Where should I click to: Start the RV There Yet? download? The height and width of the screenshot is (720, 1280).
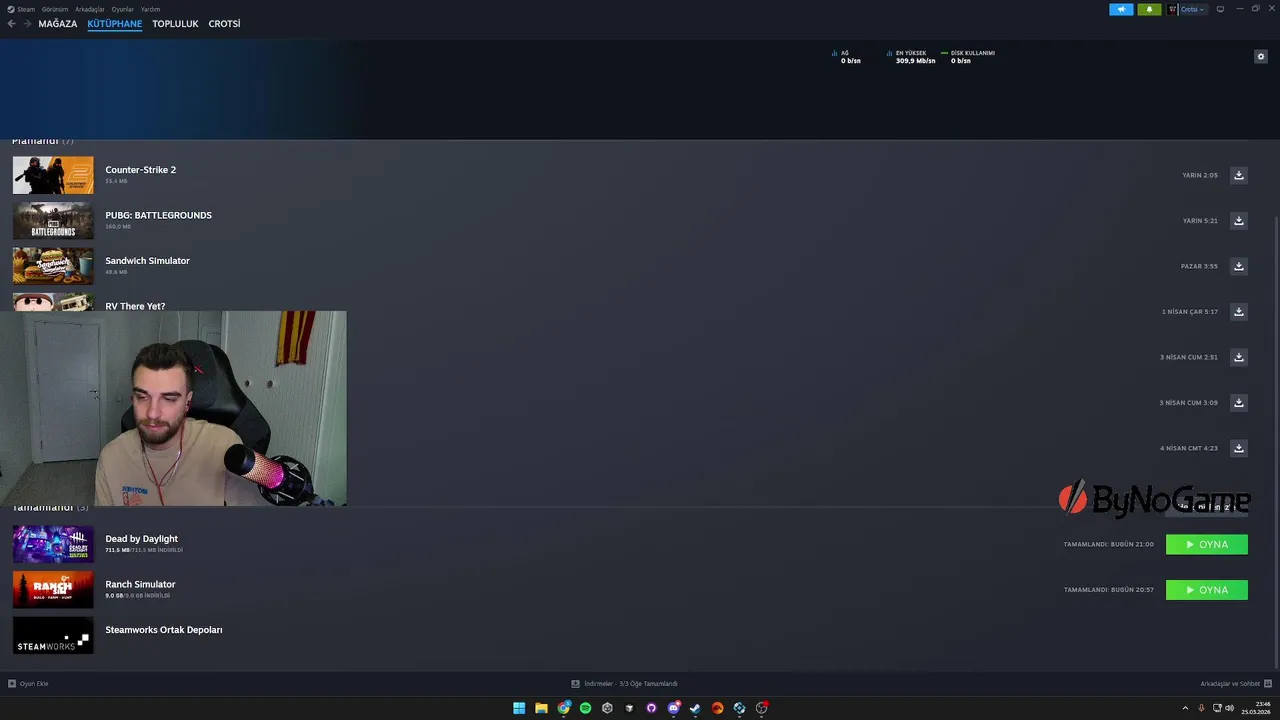[1238, 312]
